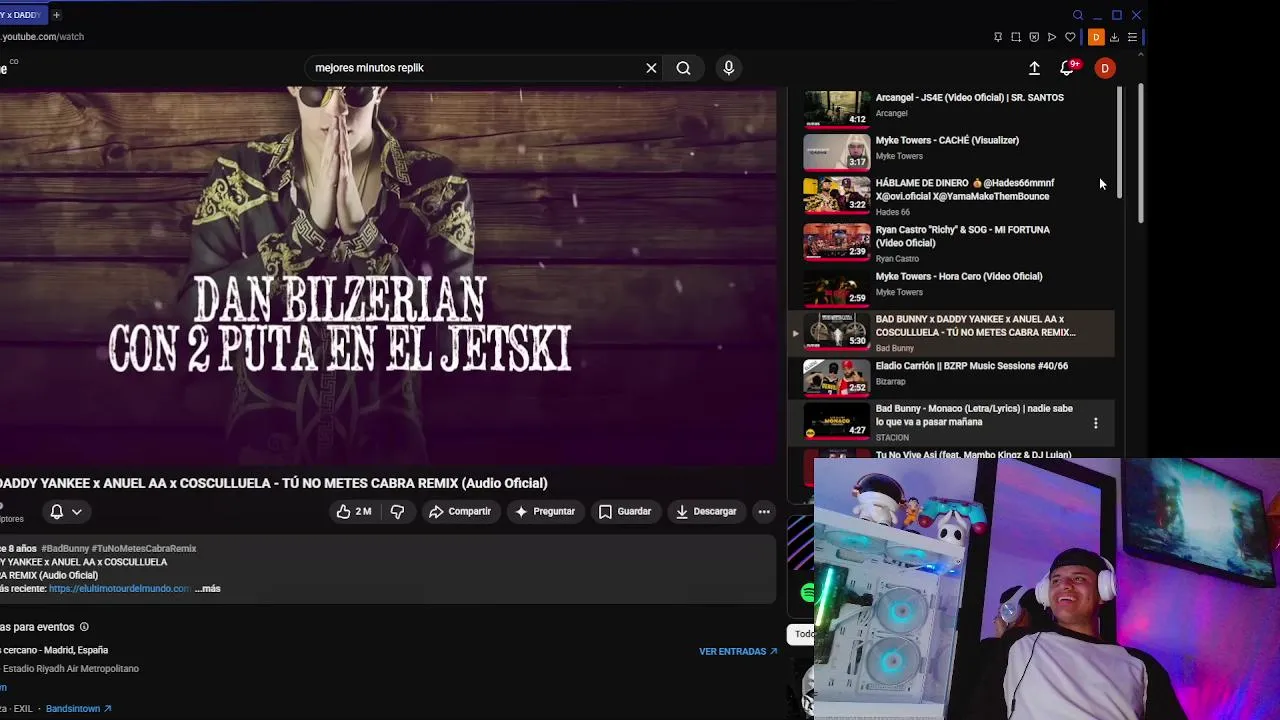Click the events info circle icon
Screen dimensions: 1280x720
pos(84,627)
